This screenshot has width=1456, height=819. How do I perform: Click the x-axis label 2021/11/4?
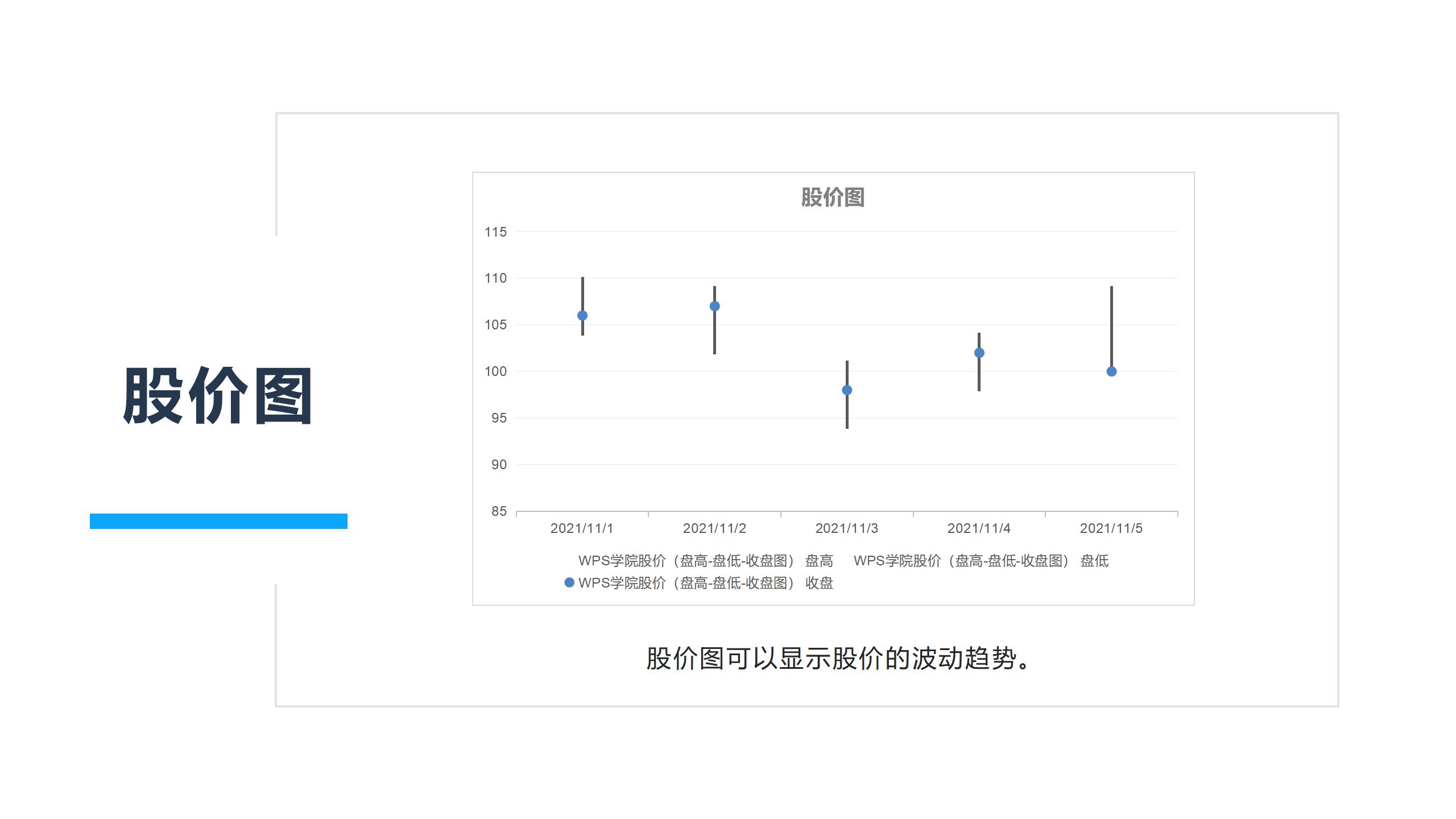coord(979,528)
